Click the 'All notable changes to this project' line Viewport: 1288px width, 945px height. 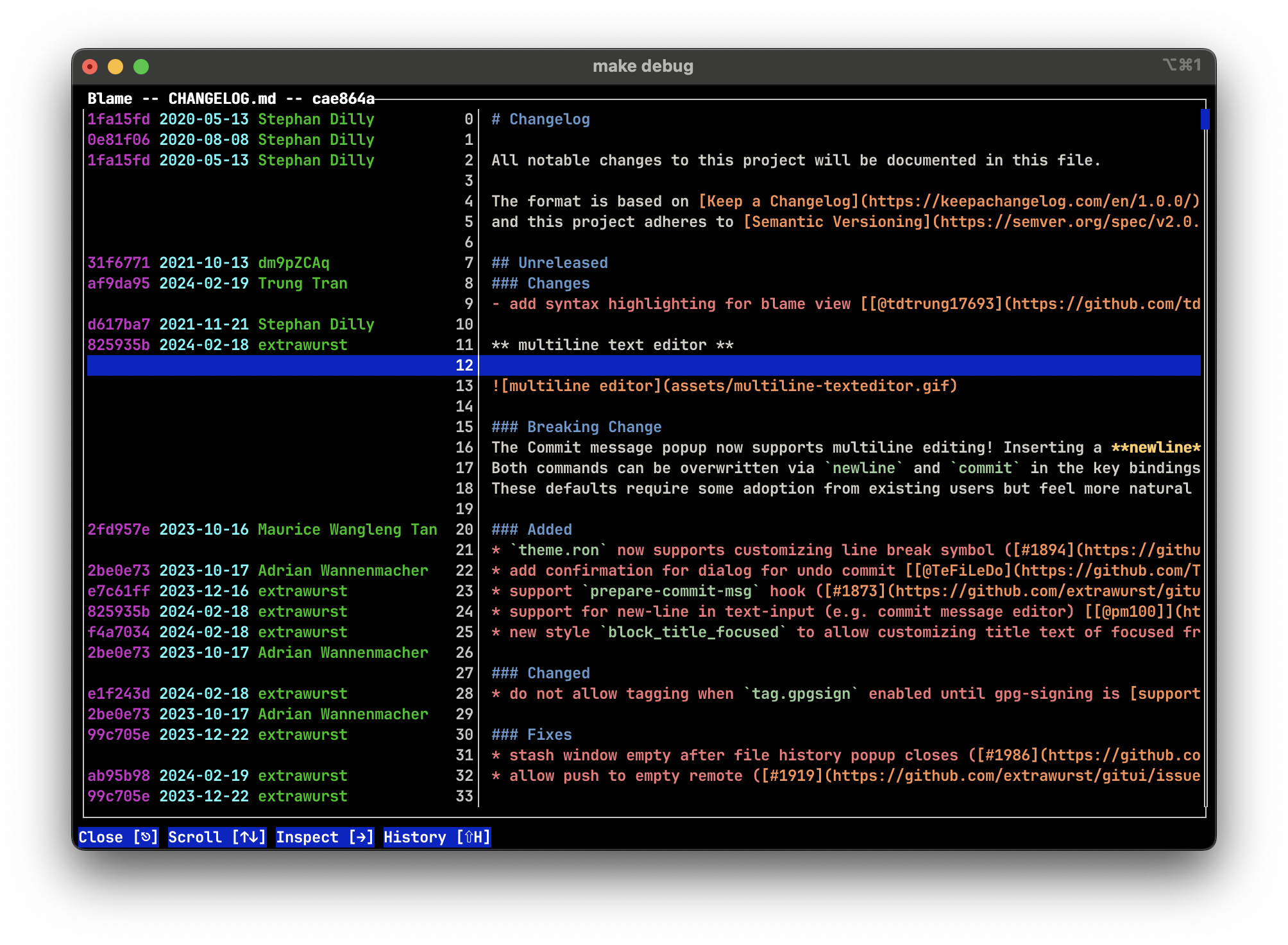[796, 160]
